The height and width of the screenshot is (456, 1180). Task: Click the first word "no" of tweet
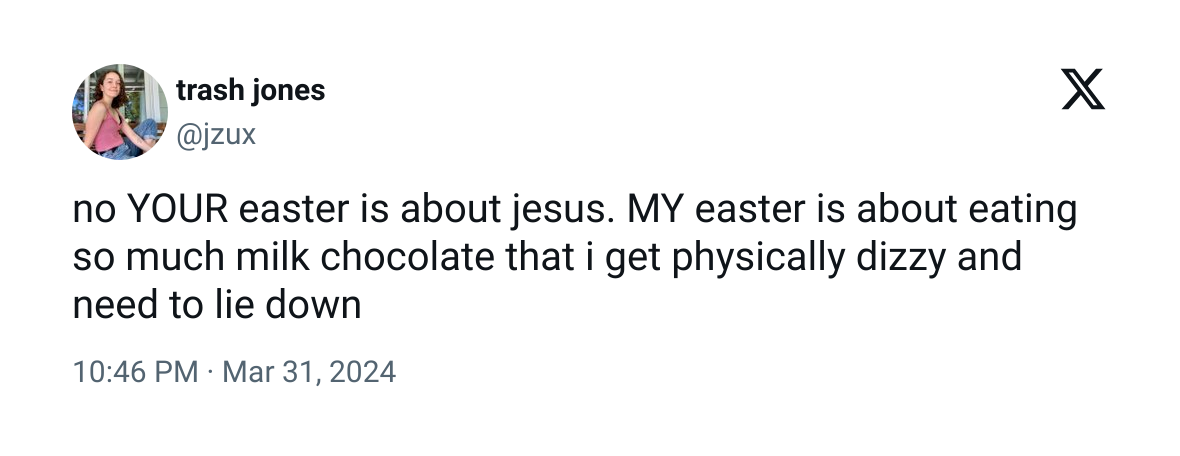click(x=95, y=211)
